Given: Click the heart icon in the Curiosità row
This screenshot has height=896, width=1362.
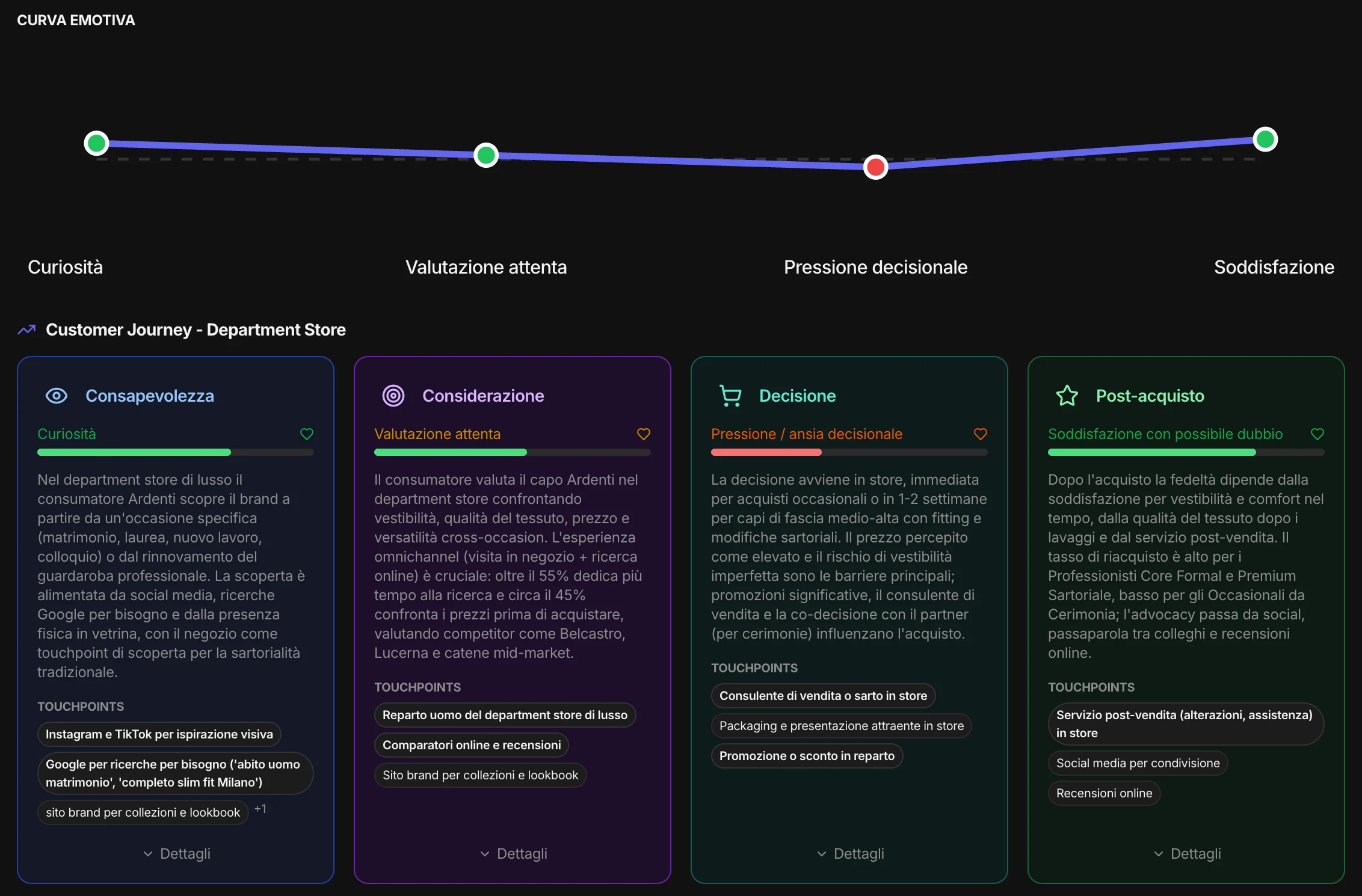Looking at the screenshot, I should pos(307,434).
